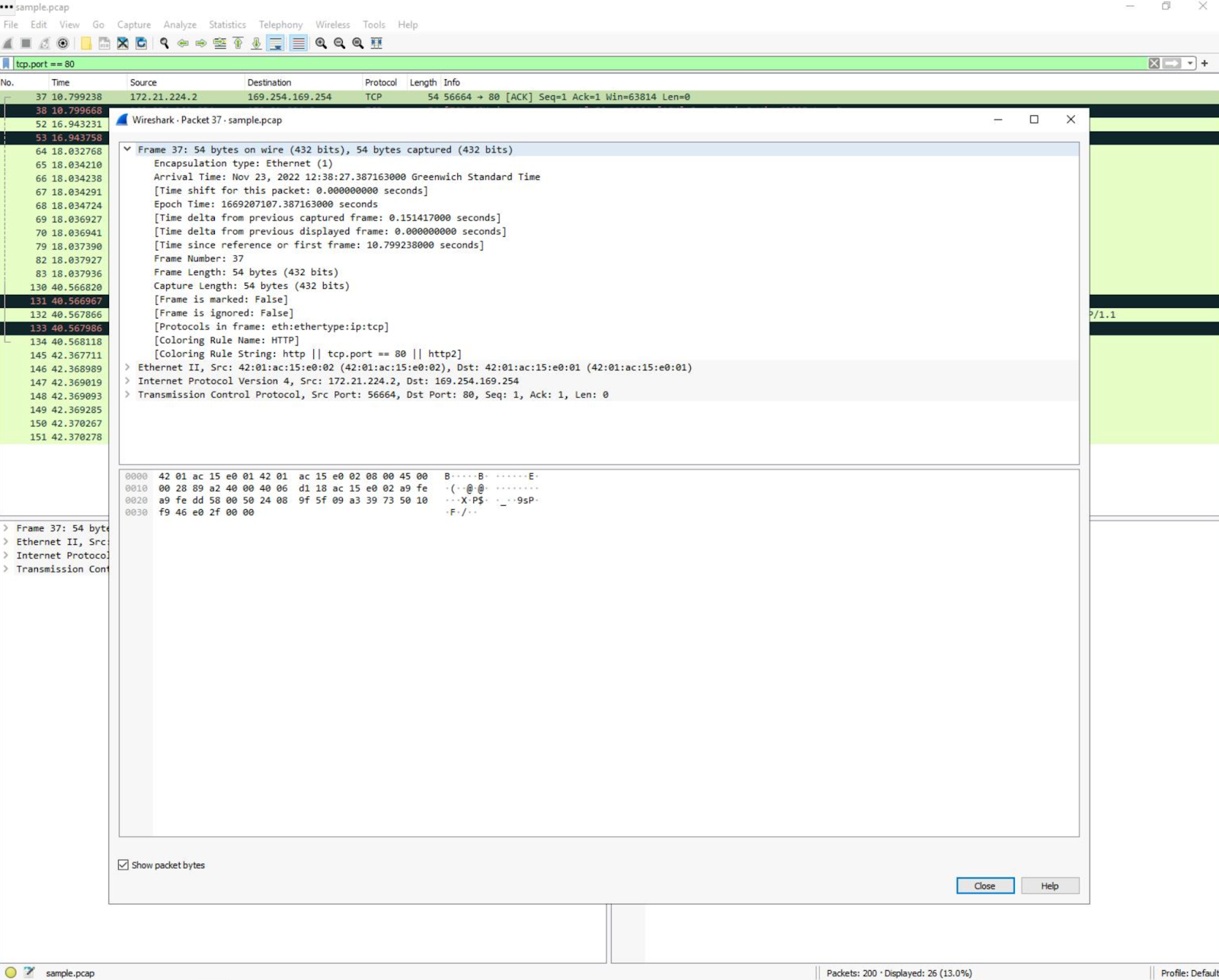Reset text to normal size icon
1219x980 pixels.
point(357,43)
